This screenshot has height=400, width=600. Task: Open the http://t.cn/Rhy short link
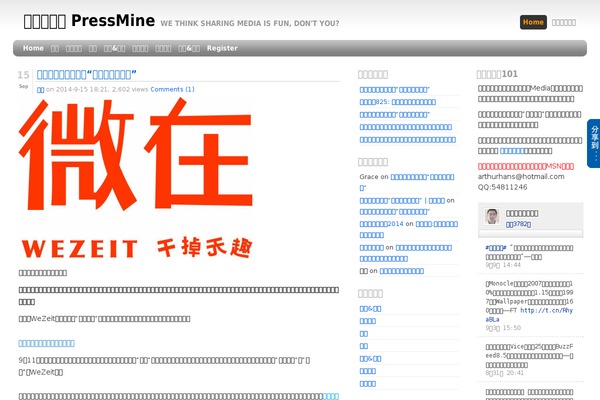click(x=529, y=315)
